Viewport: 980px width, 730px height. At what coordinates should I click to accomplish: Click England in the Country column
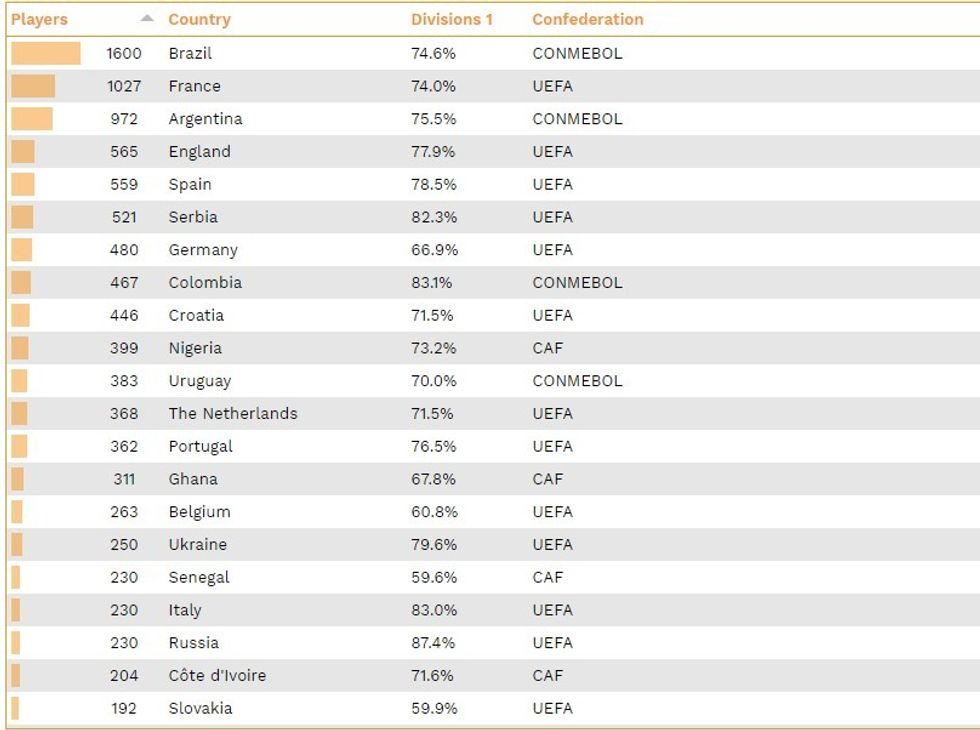point(199,152)
